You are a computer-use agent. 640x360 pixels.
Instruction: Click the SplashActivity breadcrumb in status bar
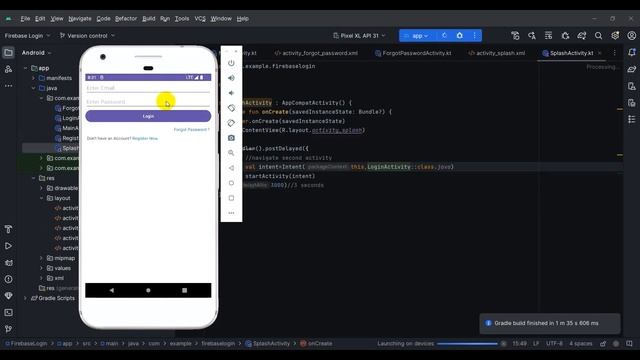coord(268,344)
